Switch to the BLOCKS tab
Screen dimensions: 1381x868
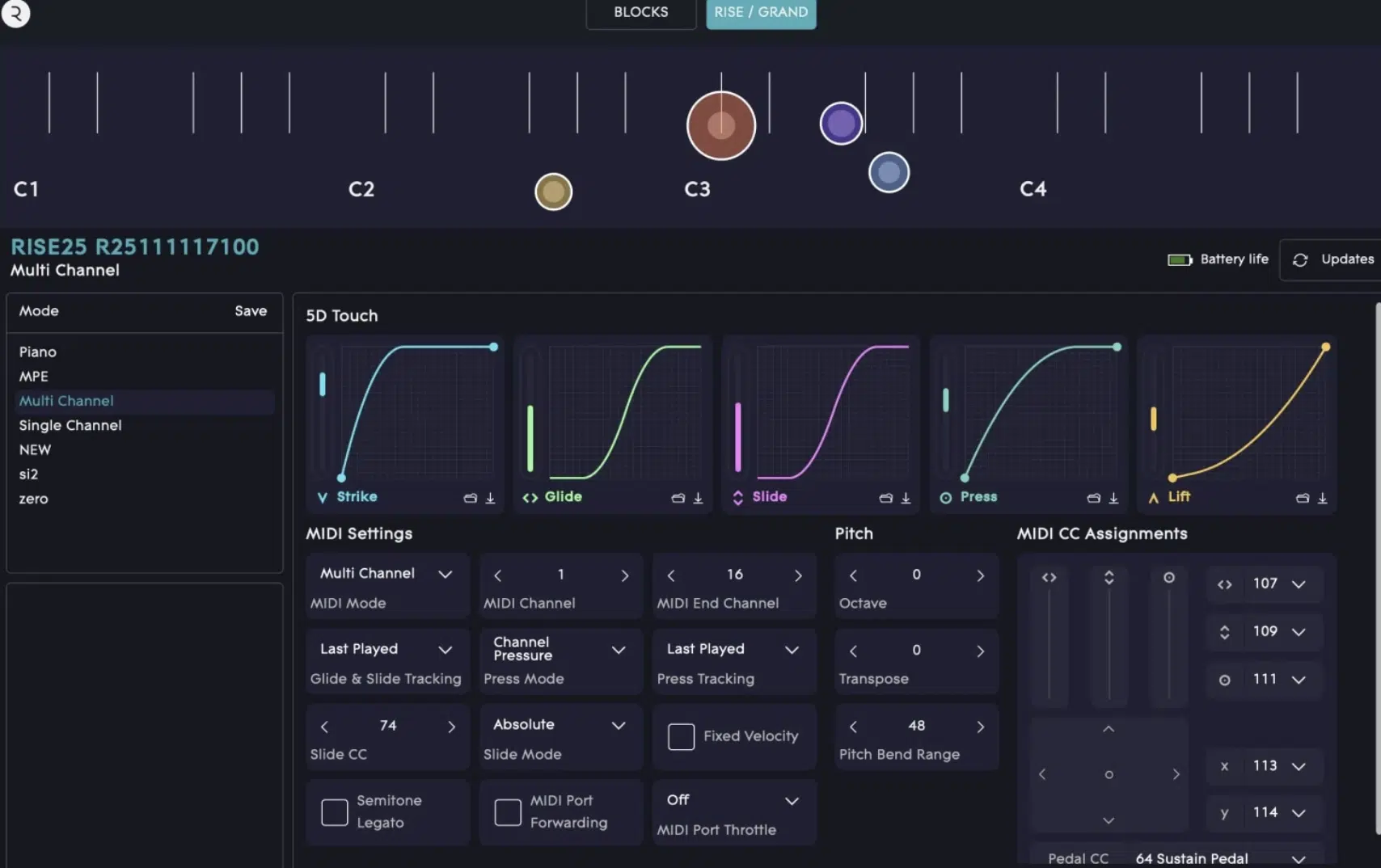click(640, 13)
